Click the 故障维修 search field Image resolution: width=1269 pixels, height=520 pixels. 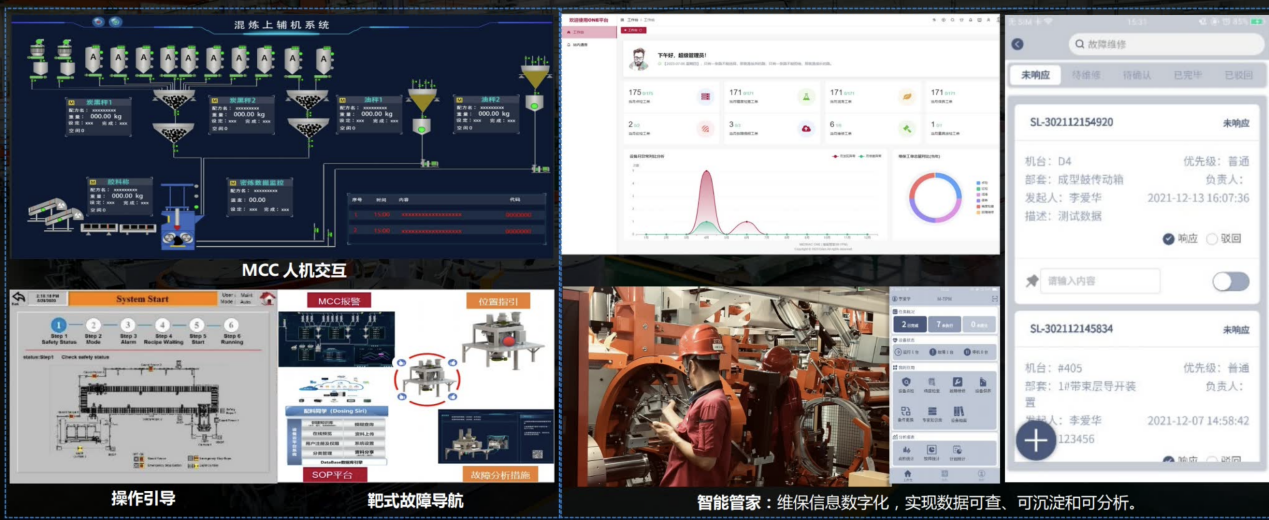pos(1160,44)
